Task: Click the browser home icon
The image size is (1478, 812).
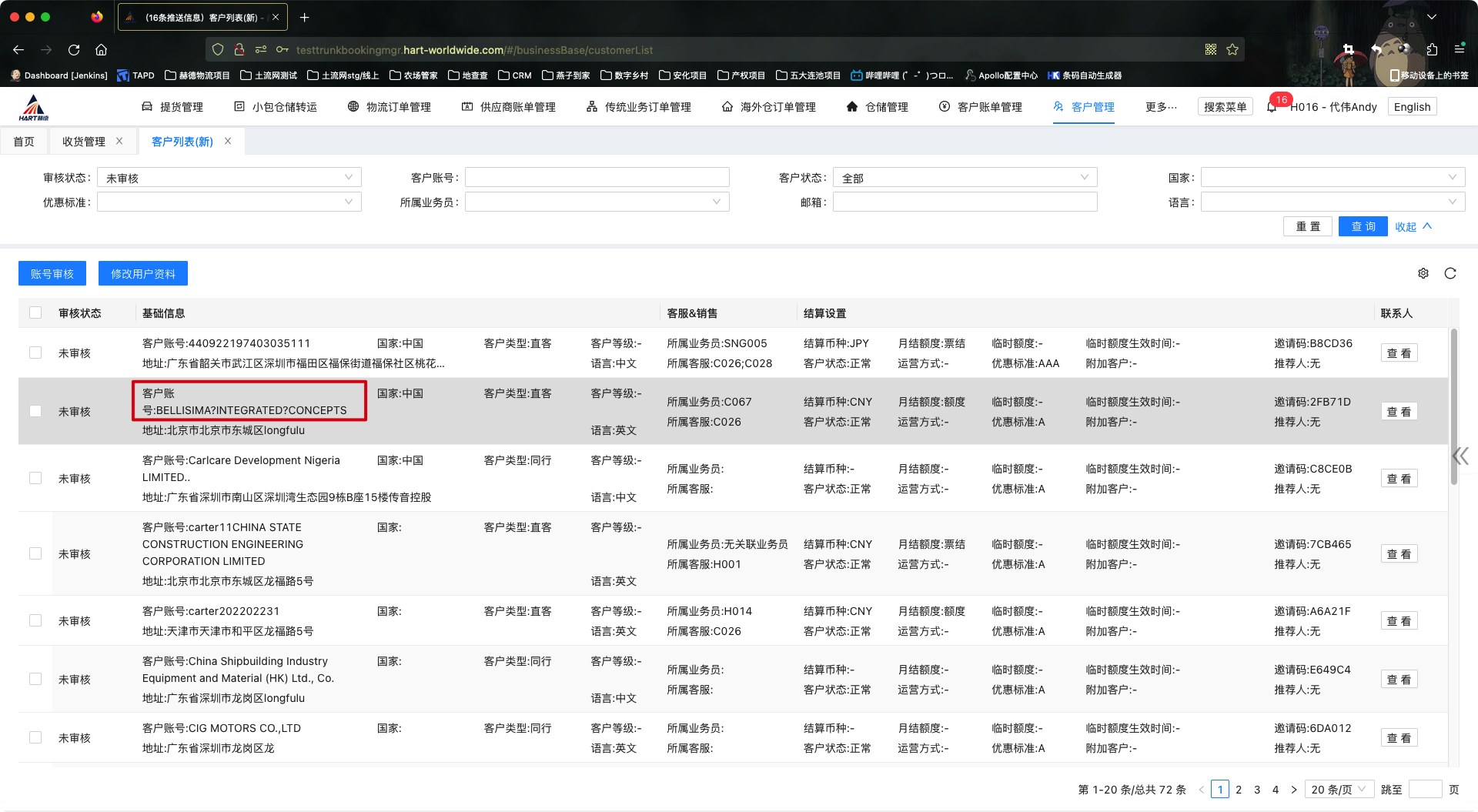Action: 101,50
